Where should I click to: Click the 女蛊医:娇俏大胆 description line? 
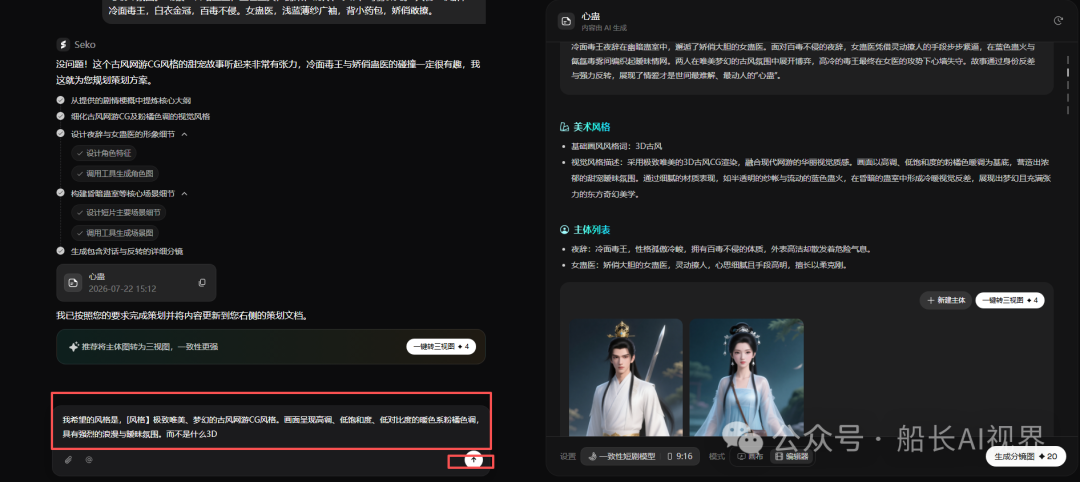[709, 264]
